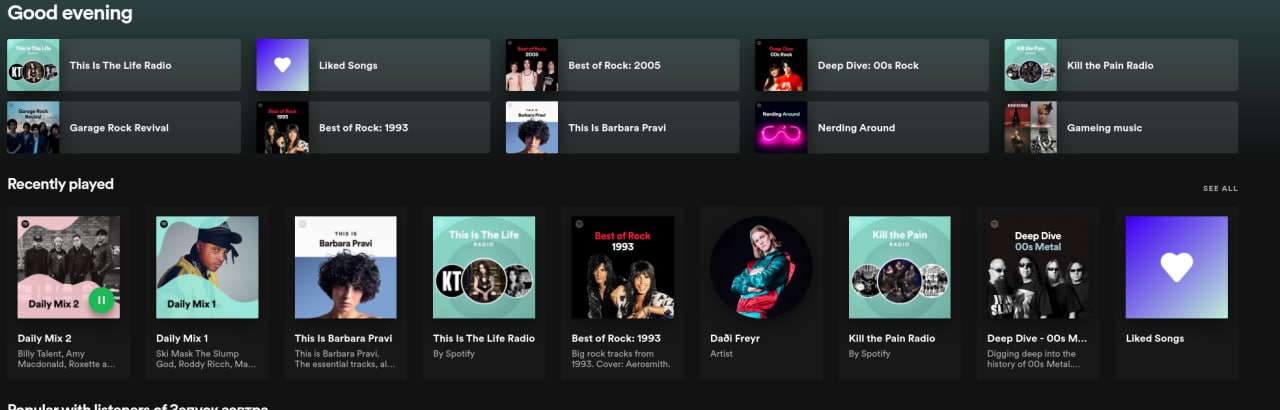Click Deep Dive - 00s M... card title
This screenshot has height=410, width=1280.
click(1037, 338)
